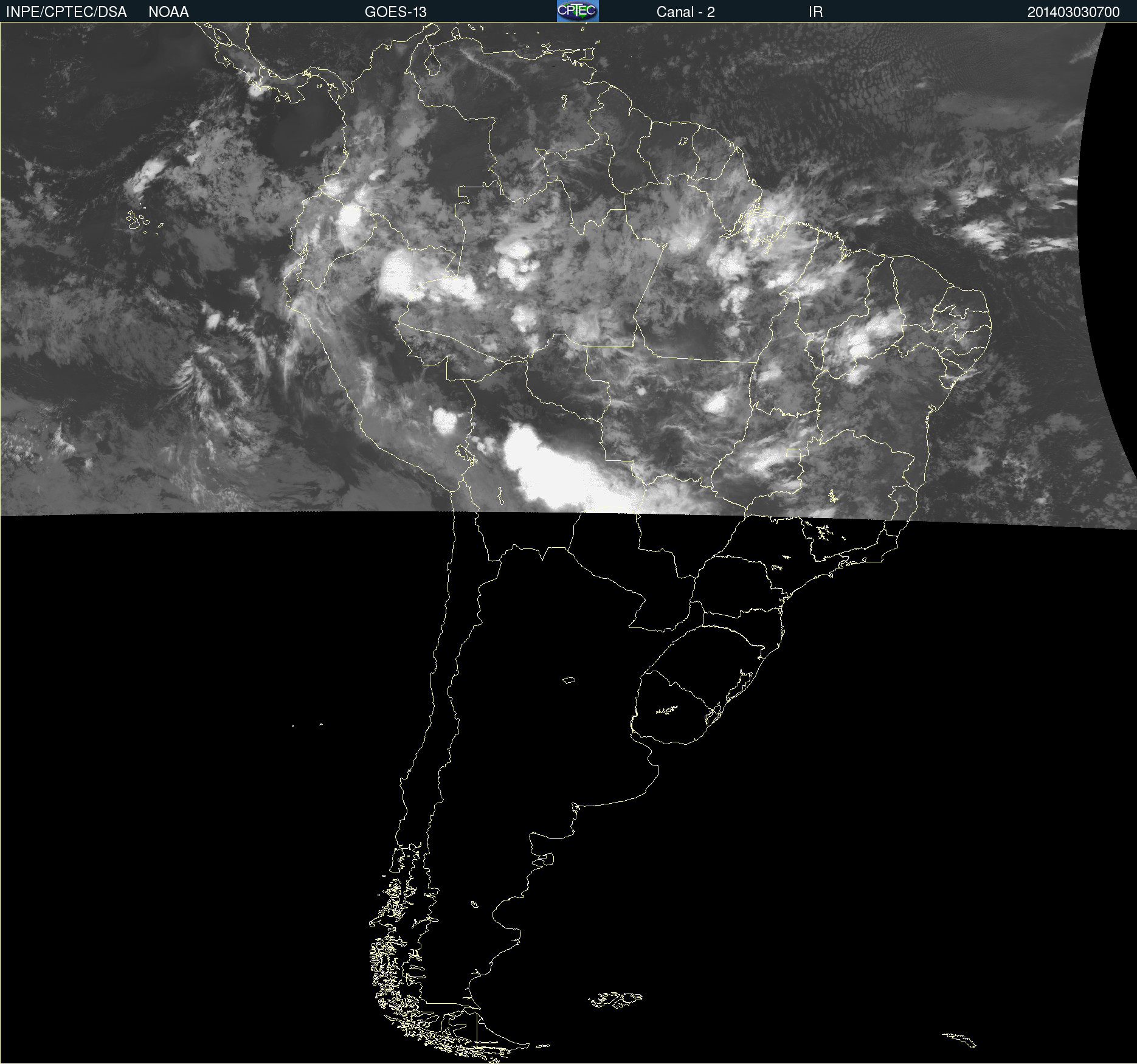Viewport: 1137px width, 1064px height.
Task: Click the GOES-13 satellite label
Action: coord(396,12)
